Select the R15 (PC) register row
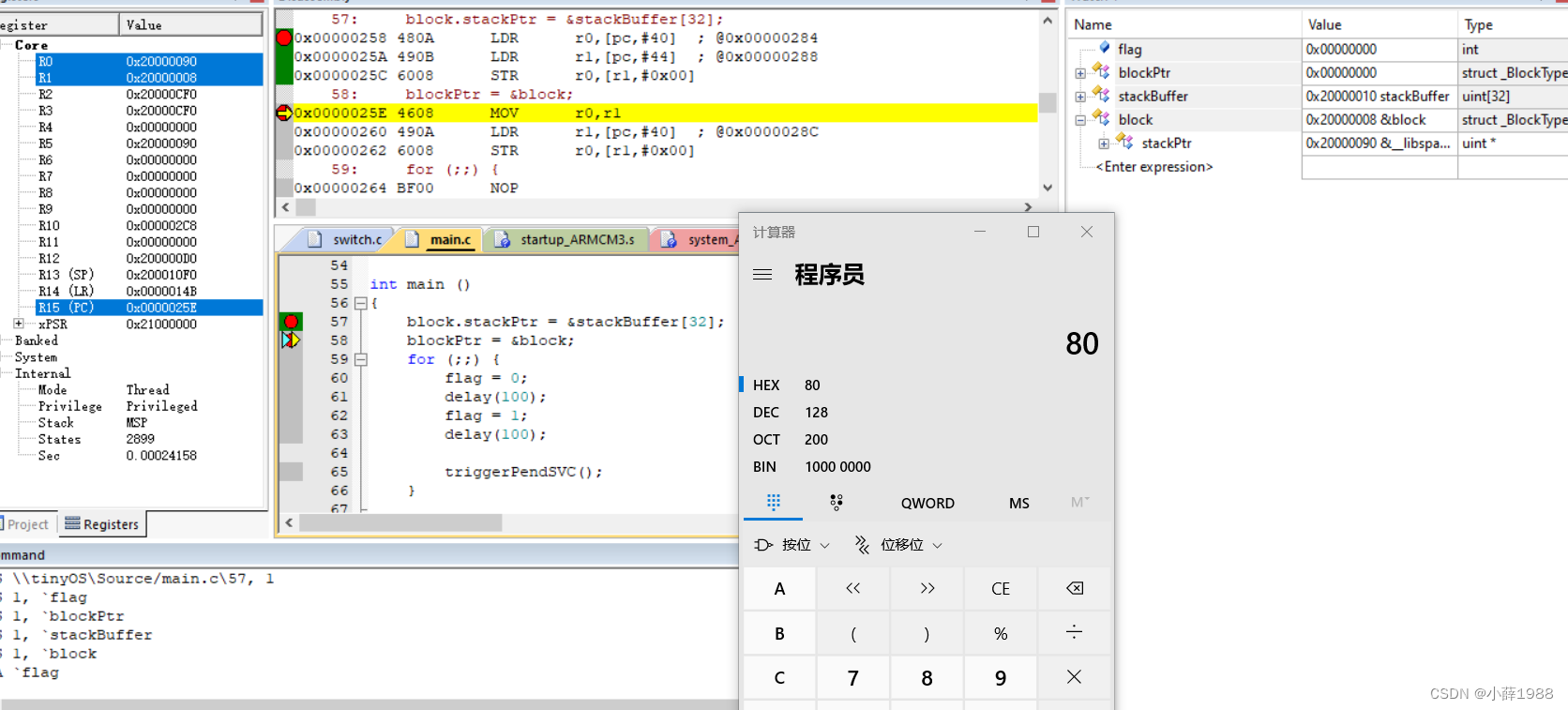 click(x=149, y=308)
